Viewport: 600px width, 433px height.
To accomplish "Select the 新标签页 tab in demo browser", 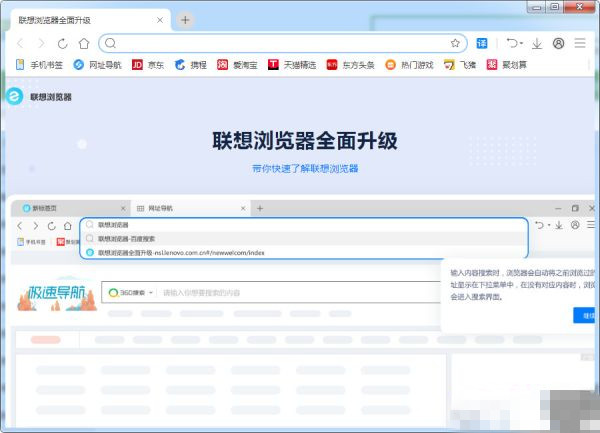I will 71,208.
